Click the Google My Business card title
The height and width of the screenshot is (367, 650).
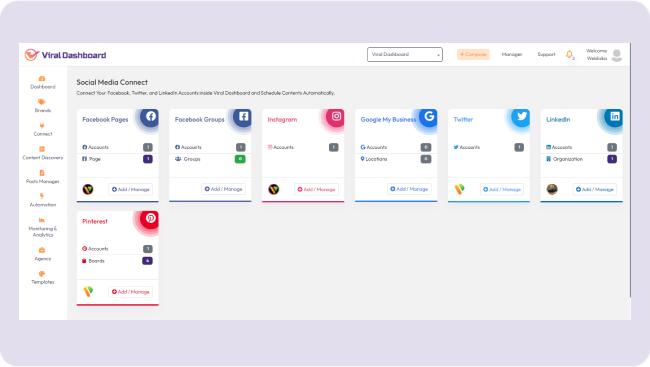tap(388, 119)
